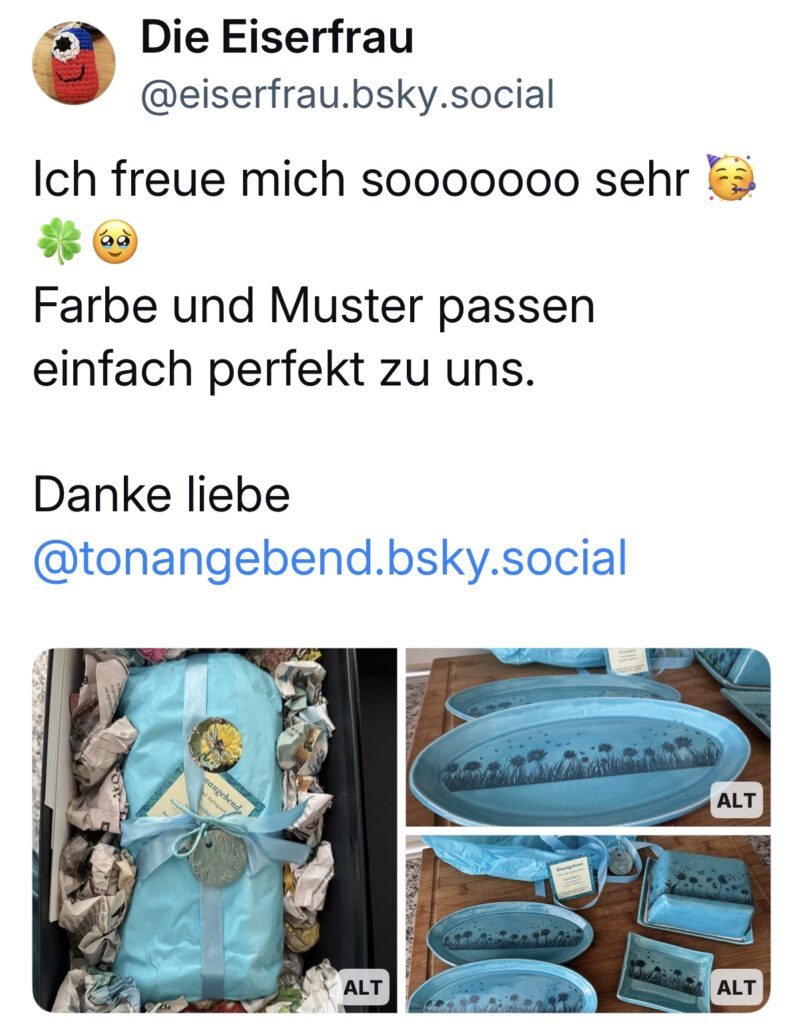Open the photo of multiple turquoise dishes
The image size is (803, 1024).
(x=588, y=923)
